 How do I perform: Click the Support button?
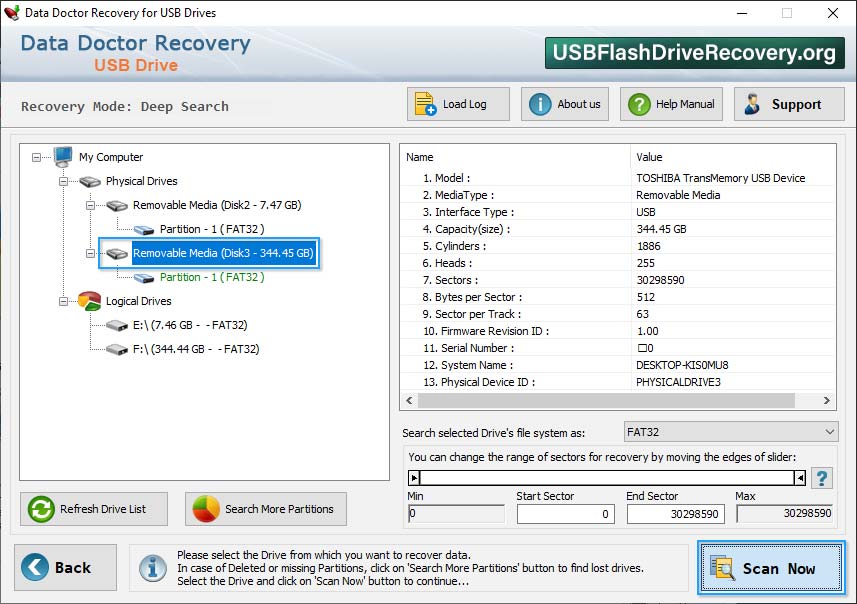[x=789, y=104]
